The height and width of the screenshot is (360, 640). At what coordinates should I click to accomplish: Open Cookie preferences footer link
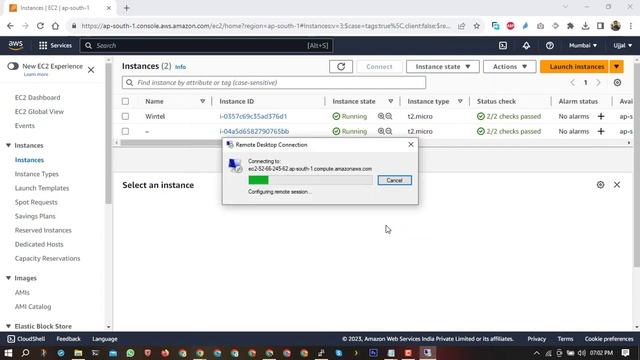click(x=609, y=339)
